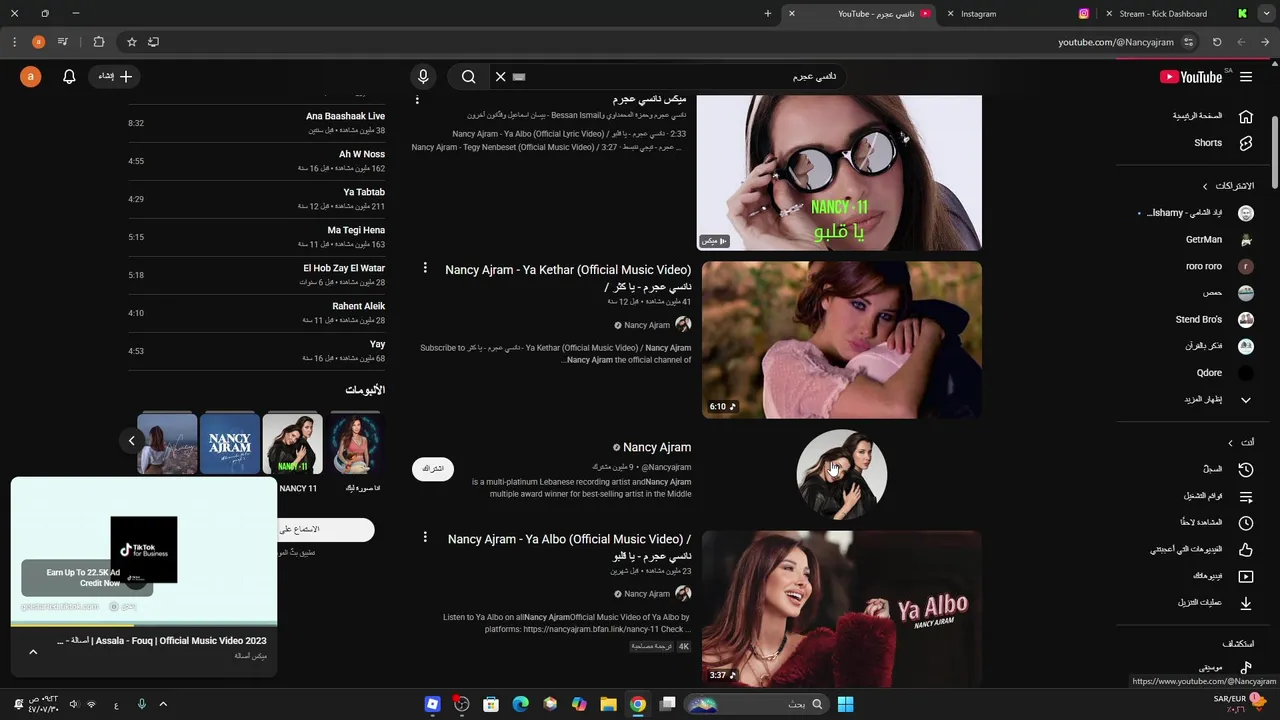Open Qdore subscription channel
Screen dimensions: 1280x720
pyautogui.click(x=1209, y=373)
